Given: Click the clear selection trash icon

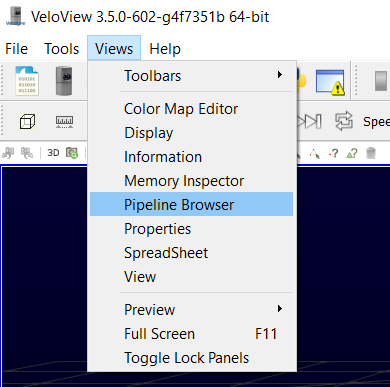Looking at the screenshot, I should click(x=371, y=153).
